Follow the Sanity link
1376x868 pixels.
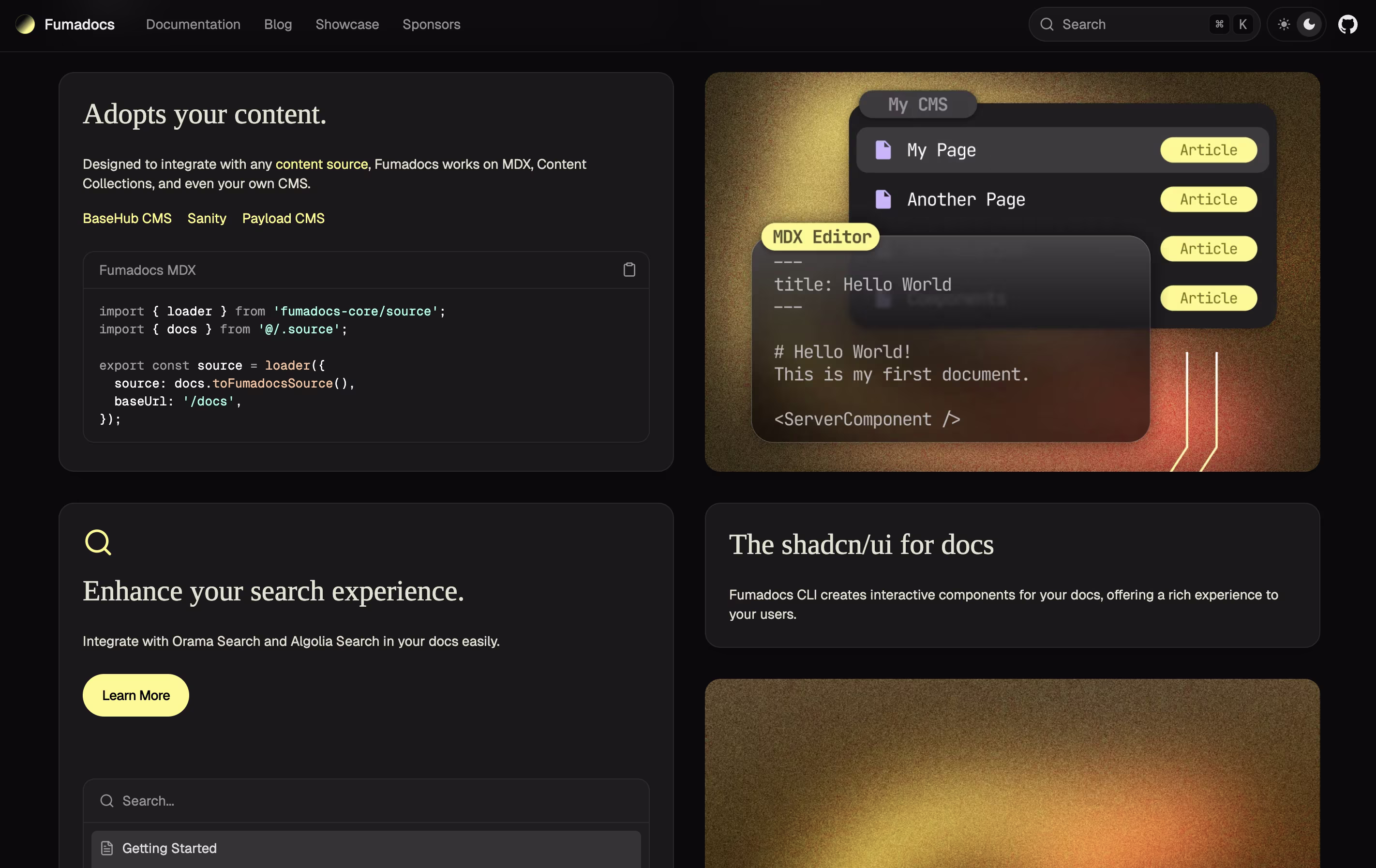pyautogui.click(x=207, y=218)
